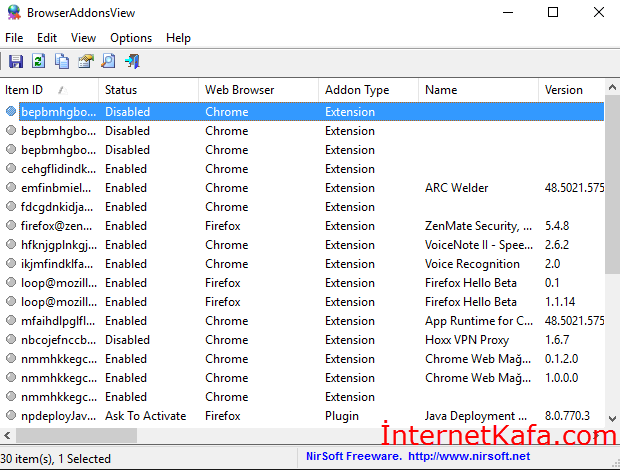
Task: Click the row icon for emfinbmiel item
Action: click(11, 188)
